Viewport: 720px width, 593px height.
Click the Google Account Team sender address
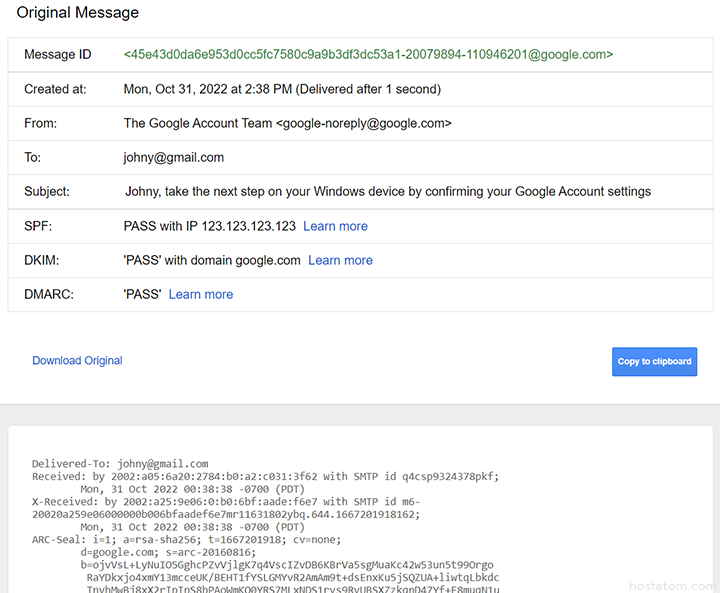point(287,123)
